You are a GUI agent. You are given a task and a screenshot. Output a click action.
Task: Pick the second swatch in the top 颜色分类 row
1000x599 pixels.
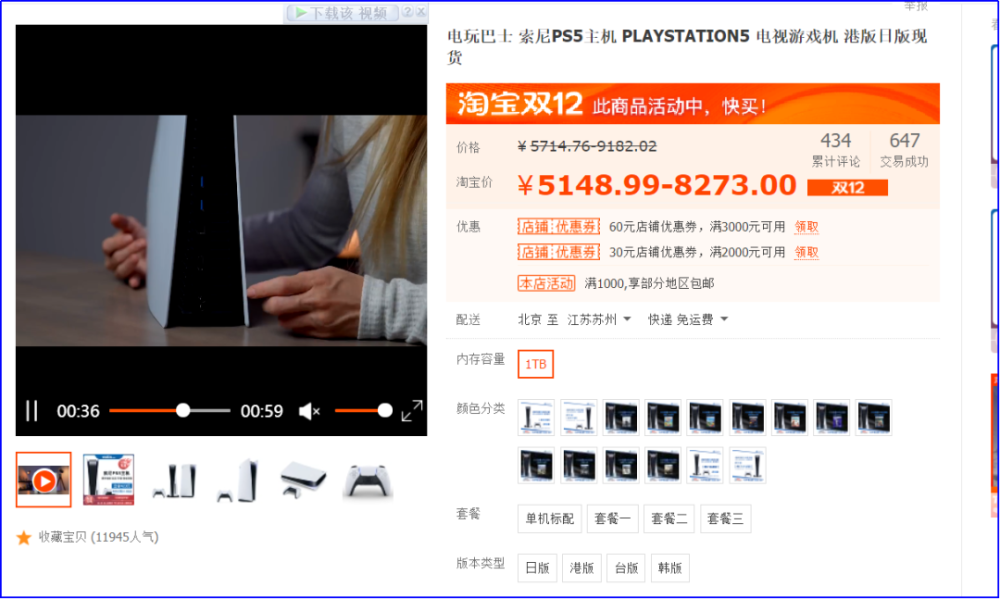(578, 417)
